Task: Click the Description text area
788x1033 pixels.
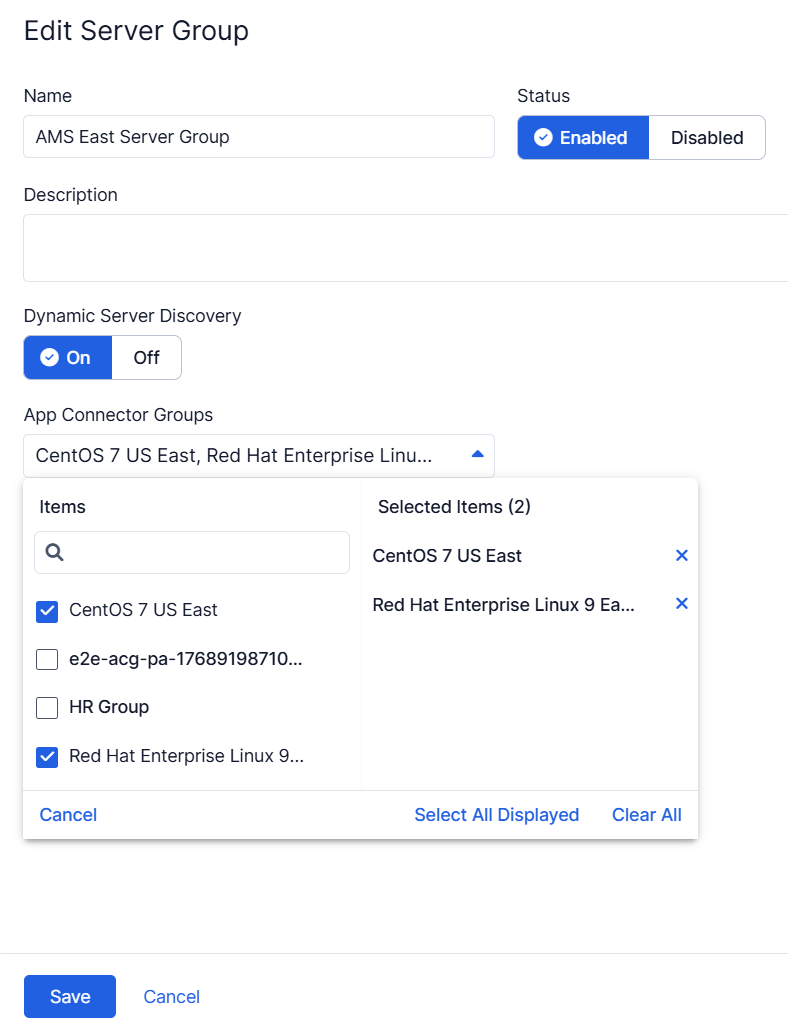Action: [x=406, y=248]
